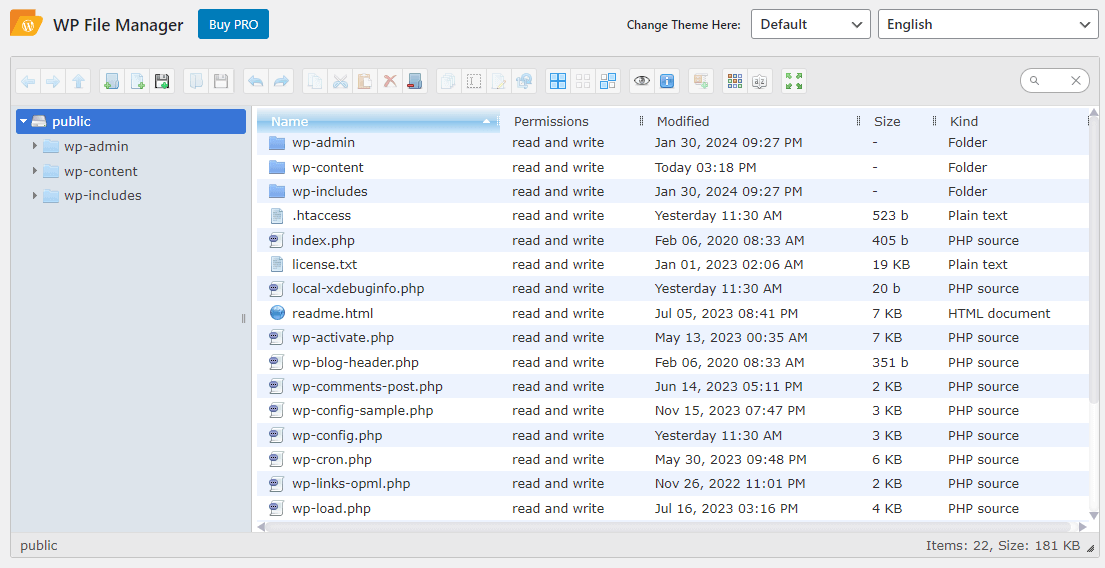Click the Back navigation arrow in toolbar

(28, 82)
